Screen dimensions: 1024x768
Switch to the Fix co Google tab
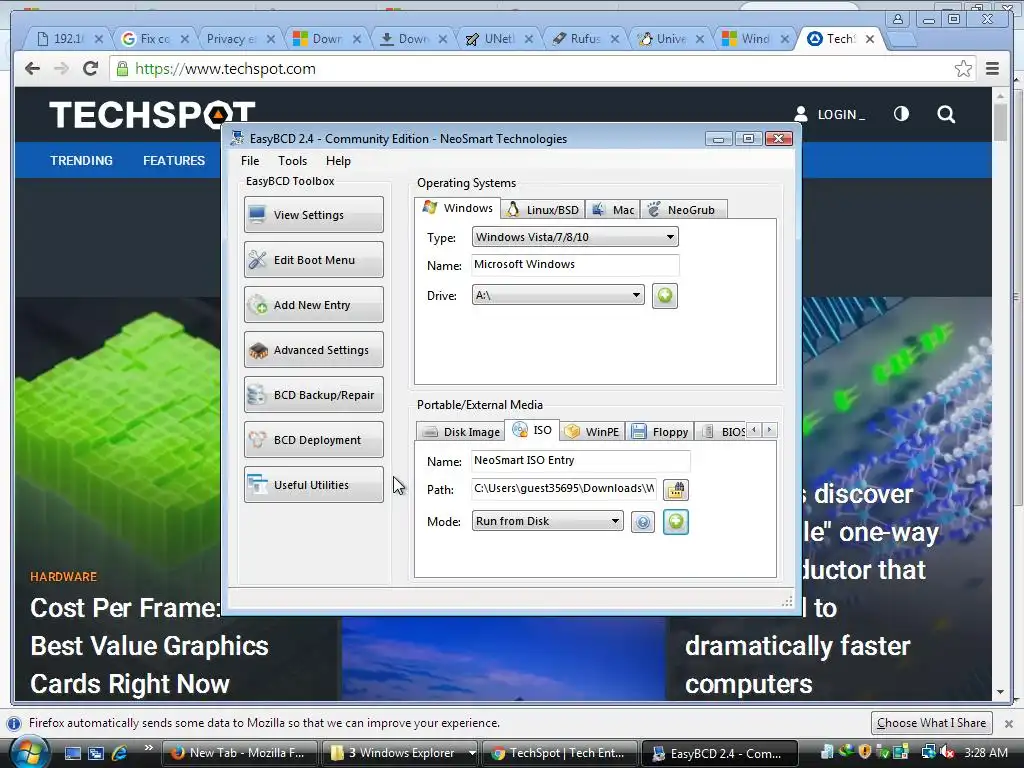tap(155, 39)
